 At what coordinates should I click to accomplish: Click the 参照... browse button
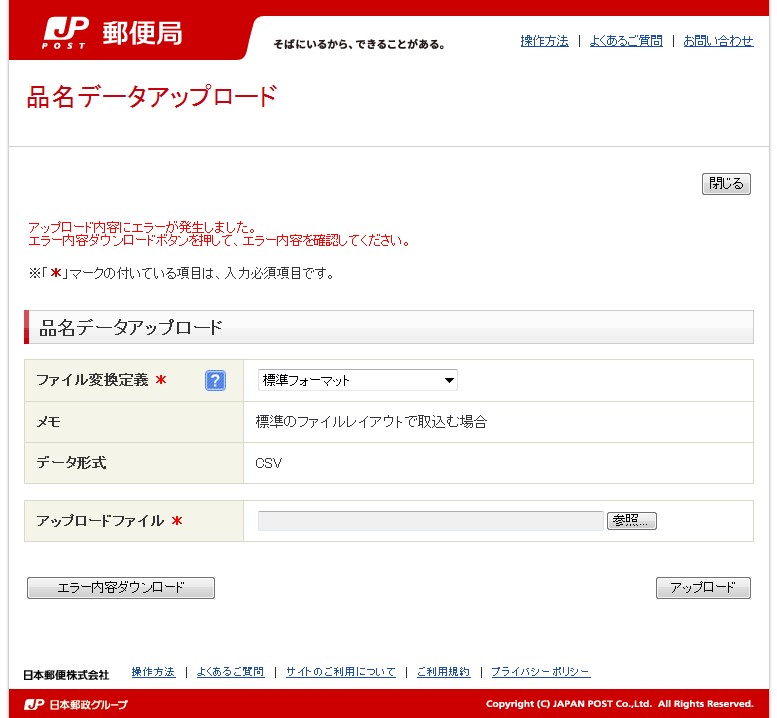pyautogui.click(x=631, y=521)
